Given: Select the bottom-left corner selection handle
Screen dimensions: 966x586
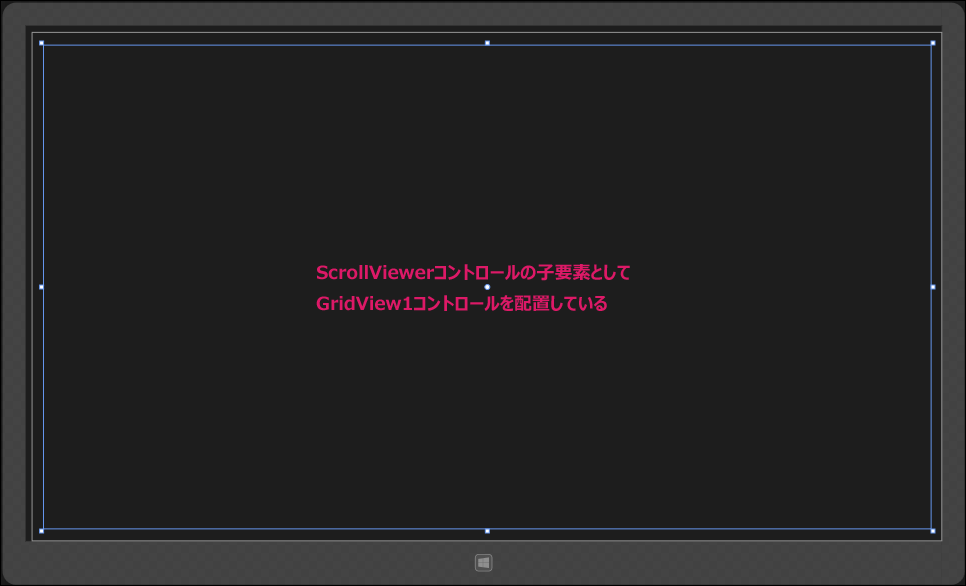Looking at the screenshot, I should (x=41, y=531).
